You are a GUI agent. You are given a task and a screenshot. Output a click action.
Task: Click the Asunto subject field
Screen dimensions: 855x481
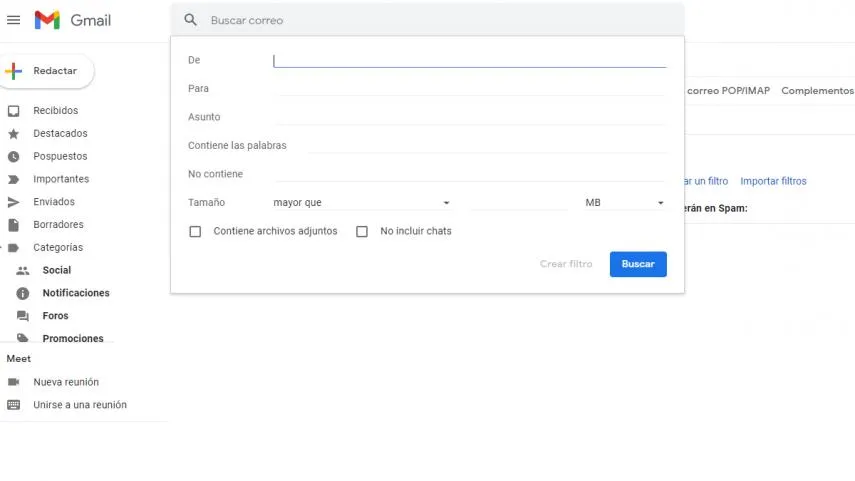coord(469,117)
